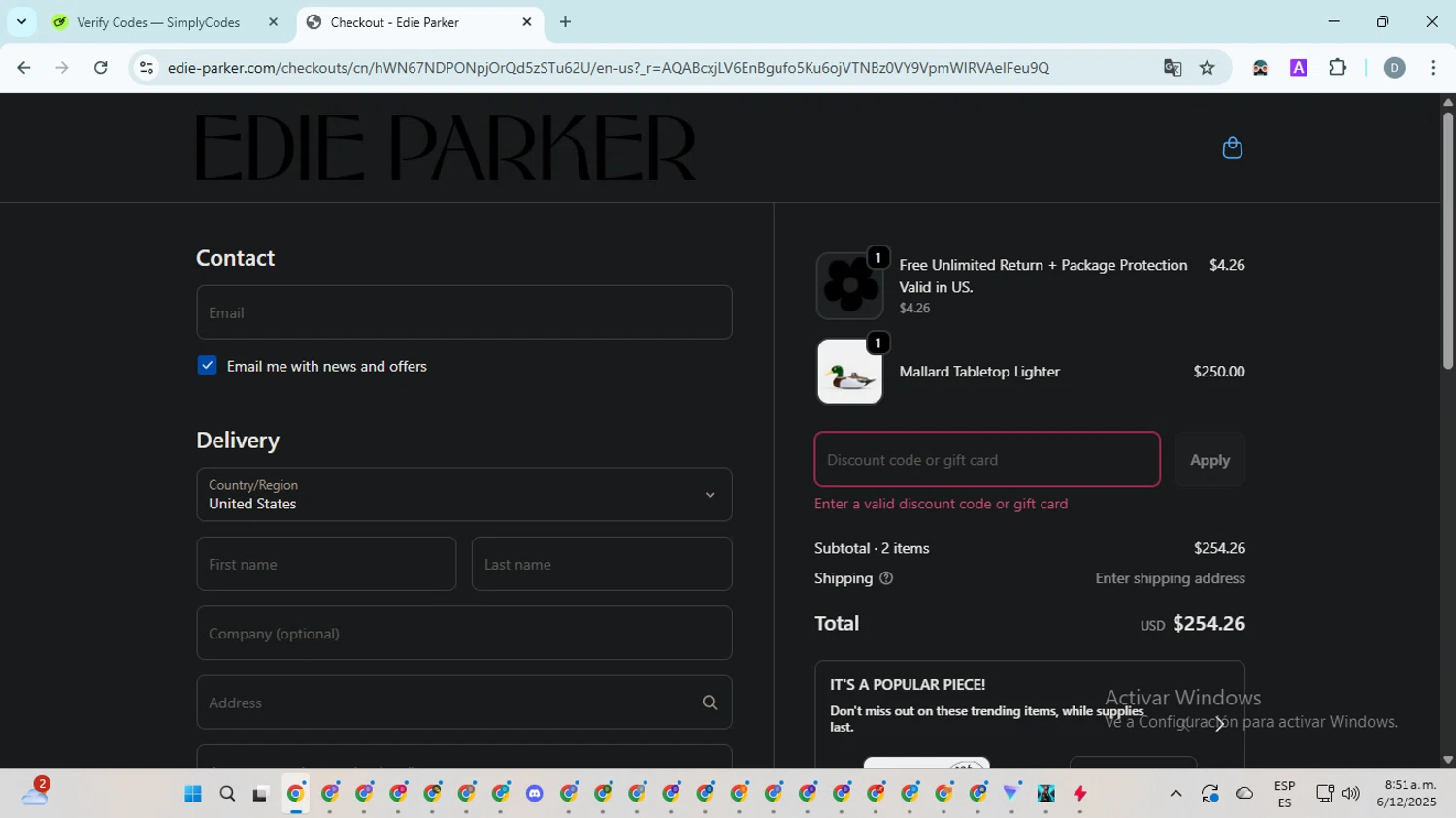The height and width of the screenshot is (818, 1456).
Task: Click the address search magnifier icon
Action: 710,703
